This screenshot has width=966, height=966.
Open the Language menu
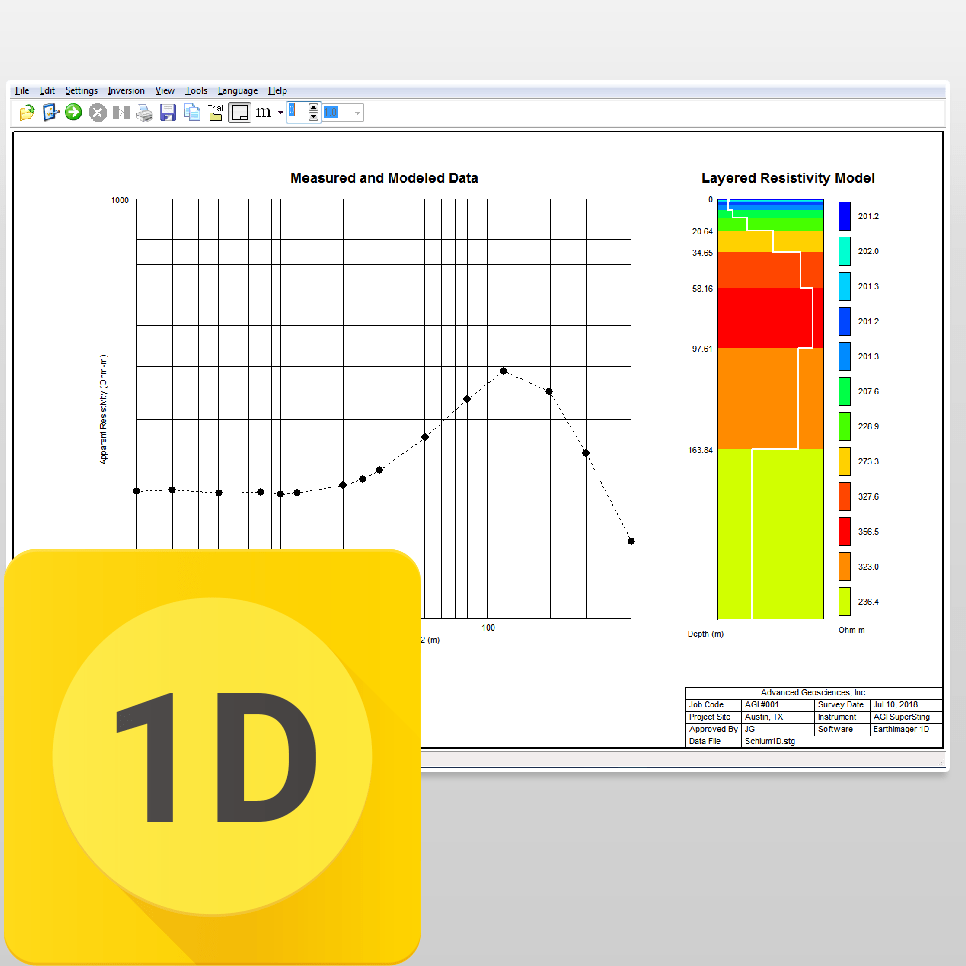coord(237,90)
